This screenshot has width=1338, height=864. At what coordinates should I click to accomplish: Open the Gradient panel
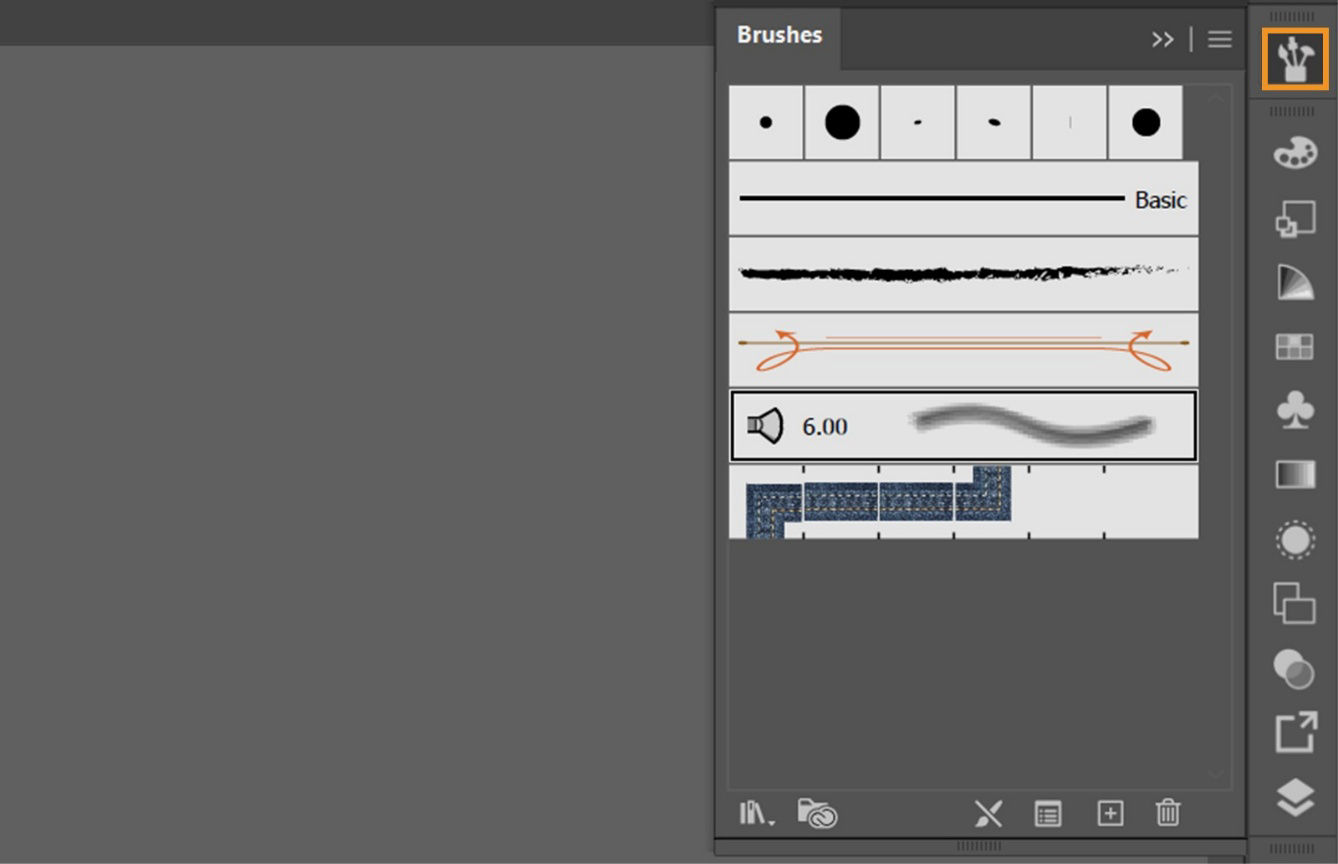[1294, 474]
